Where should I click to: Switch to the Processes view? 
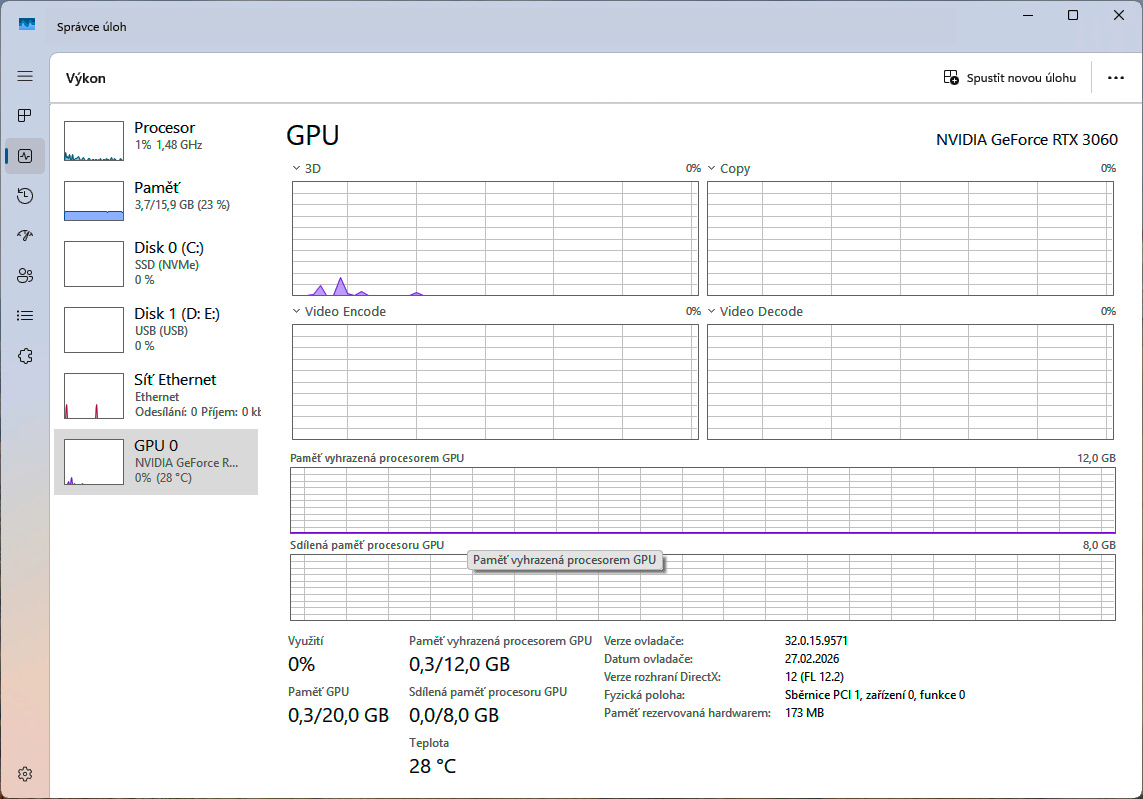pos(24,115)
